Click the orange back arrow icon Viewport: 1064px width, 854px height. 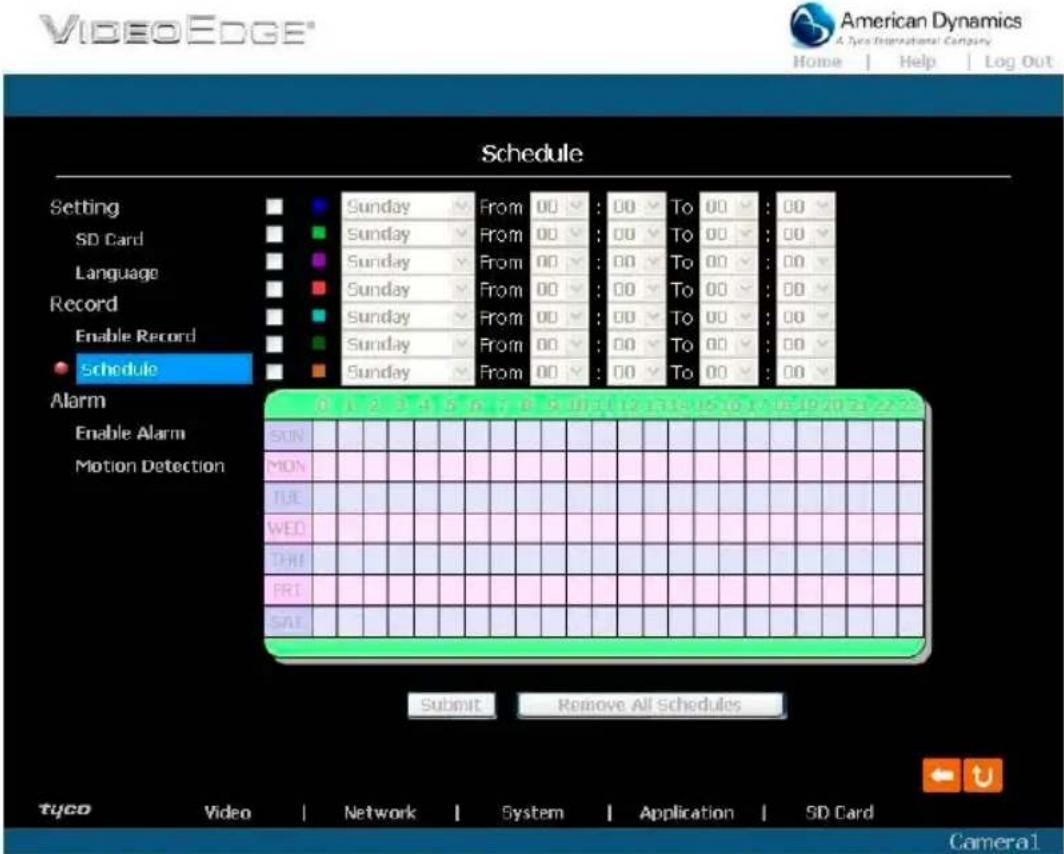(x=942, y=775)
